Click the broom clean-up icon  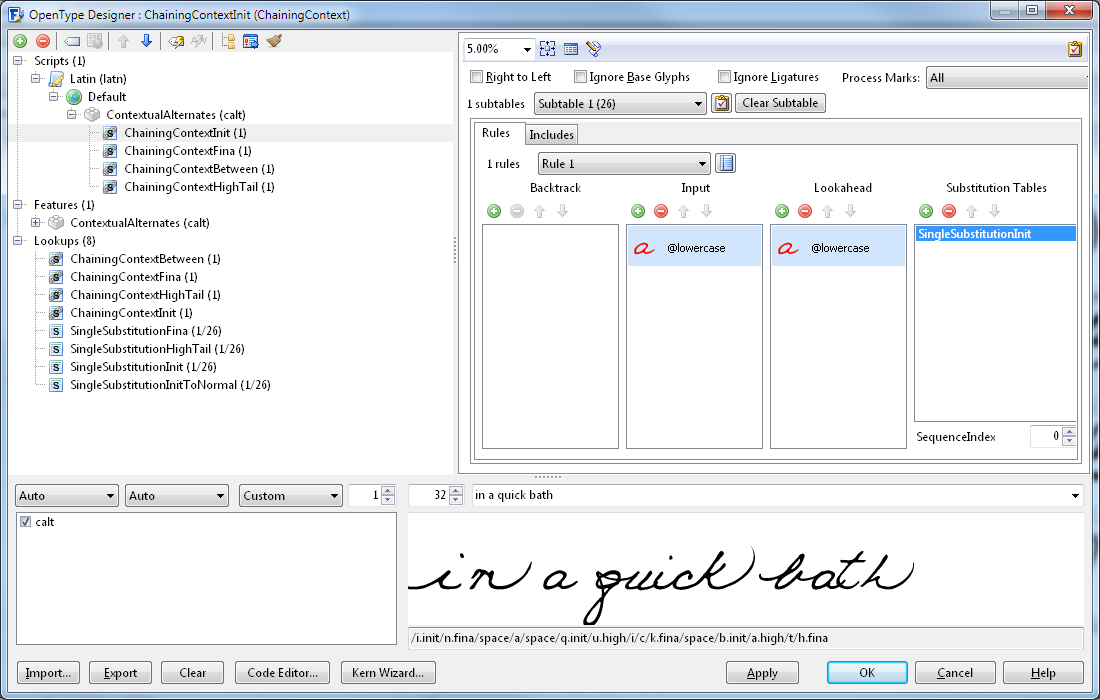(274, 41)
